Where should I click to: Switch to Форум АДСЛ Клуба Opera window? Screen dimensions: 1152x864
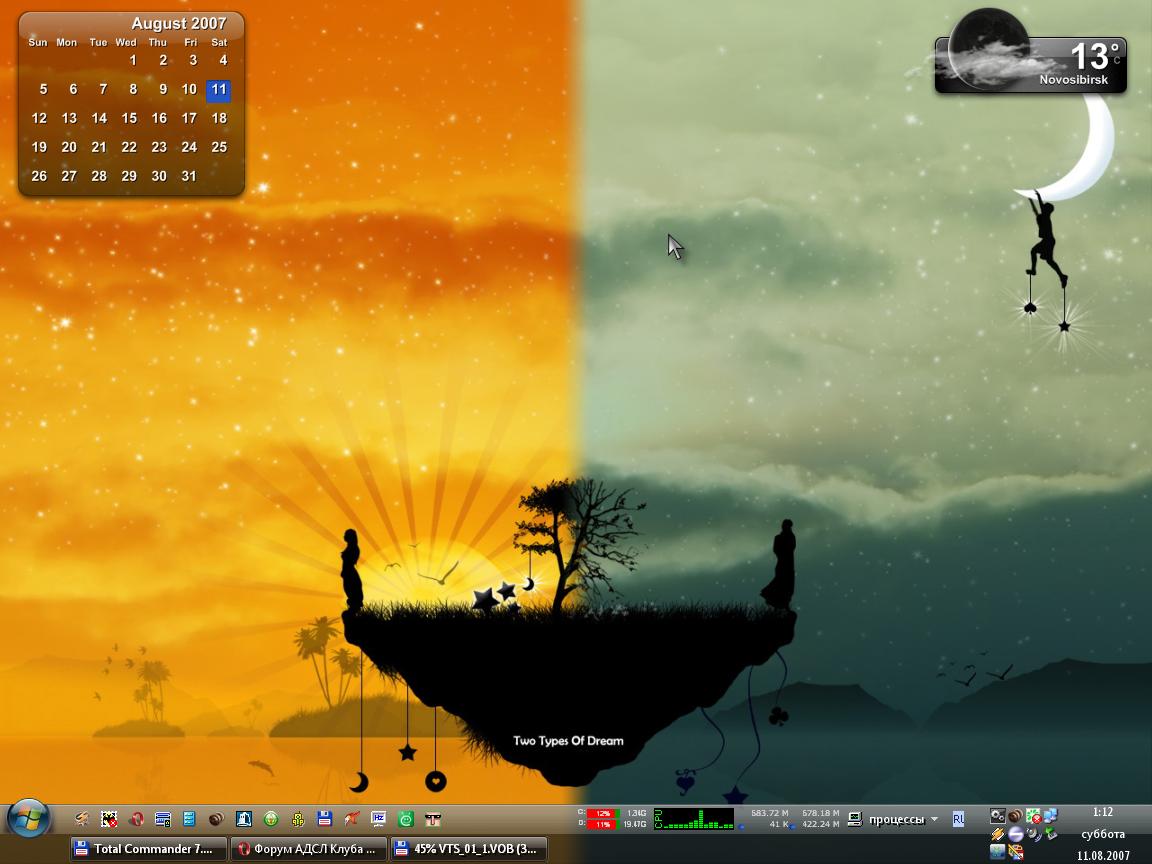click(x=308, y=849)
